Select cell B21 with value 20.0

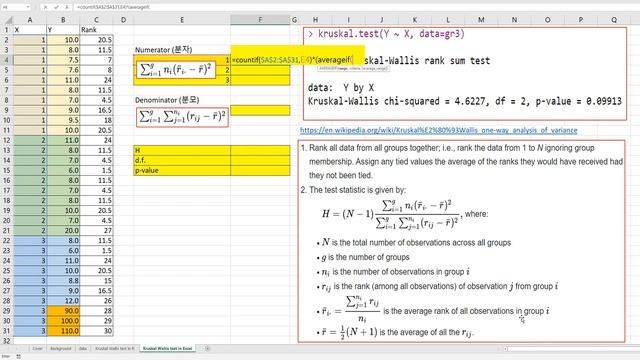[x=63, y=230]
